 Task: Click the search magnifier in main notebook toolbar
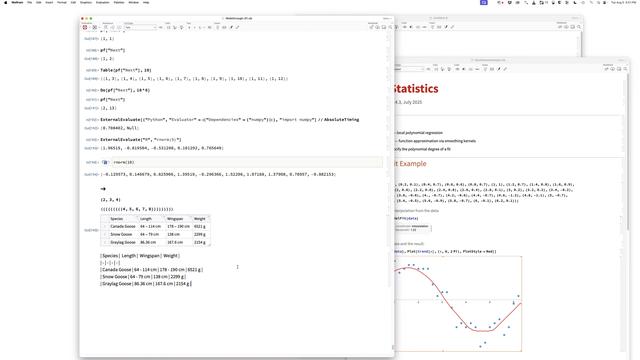click(390, 27)
